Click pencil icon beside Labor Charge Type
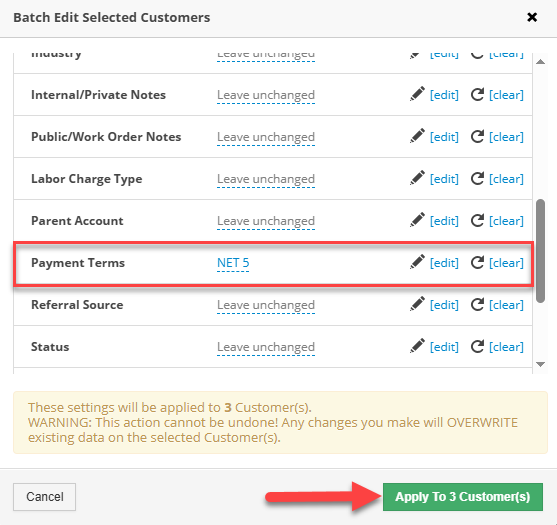 click(417, 178)
